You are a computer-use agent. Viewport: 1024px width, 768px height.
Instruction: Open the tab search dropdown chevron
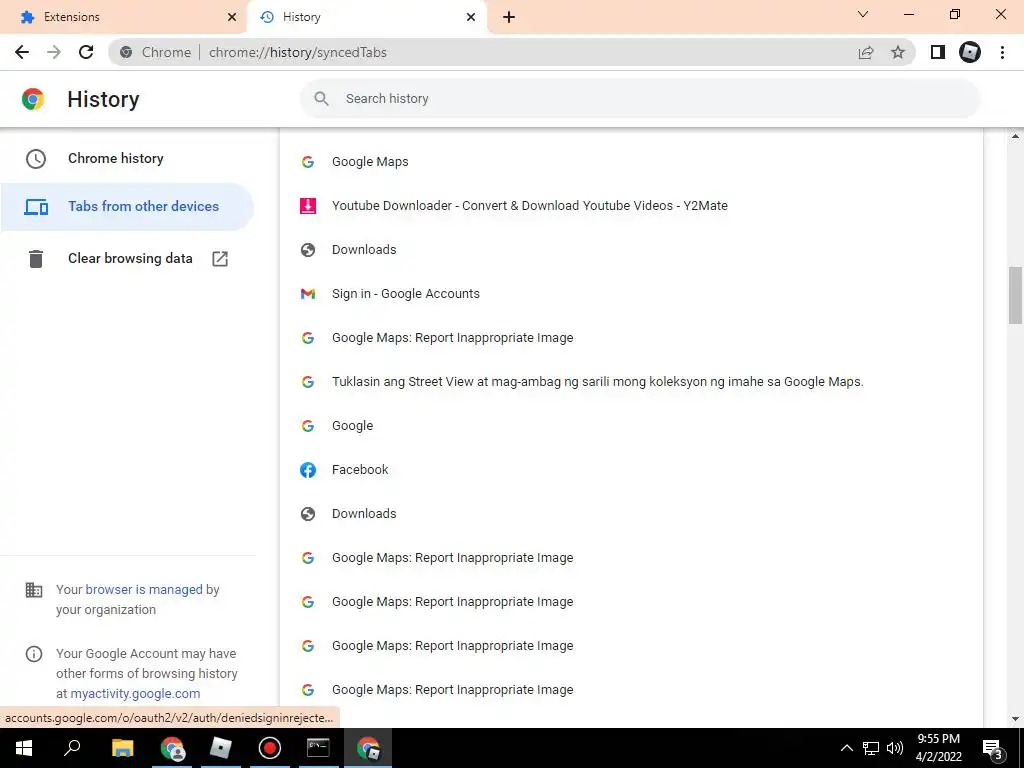(863, 14)
